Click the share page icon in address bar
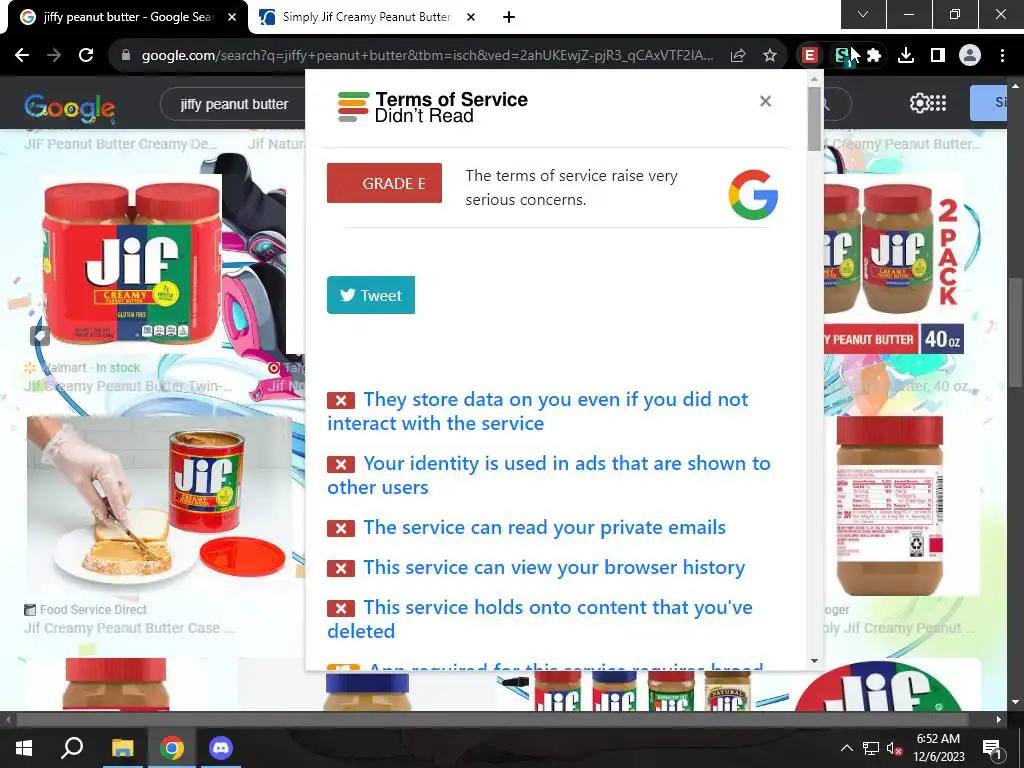The height and width of the screenshot is (768, 1024). (x=738, y=56)
